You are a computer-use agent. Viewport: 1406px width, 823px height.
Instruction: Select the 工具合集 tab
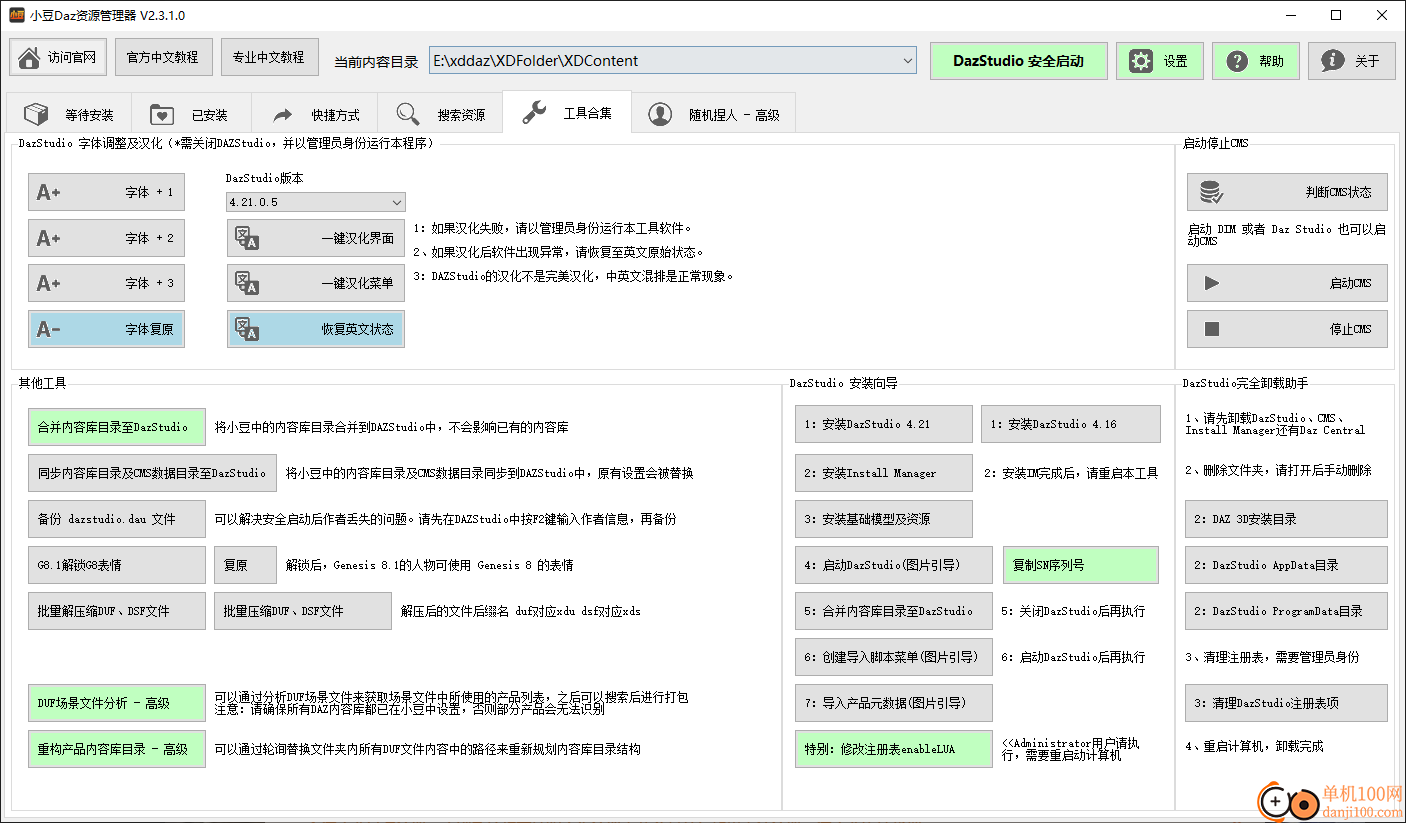(x=567, y=113)
